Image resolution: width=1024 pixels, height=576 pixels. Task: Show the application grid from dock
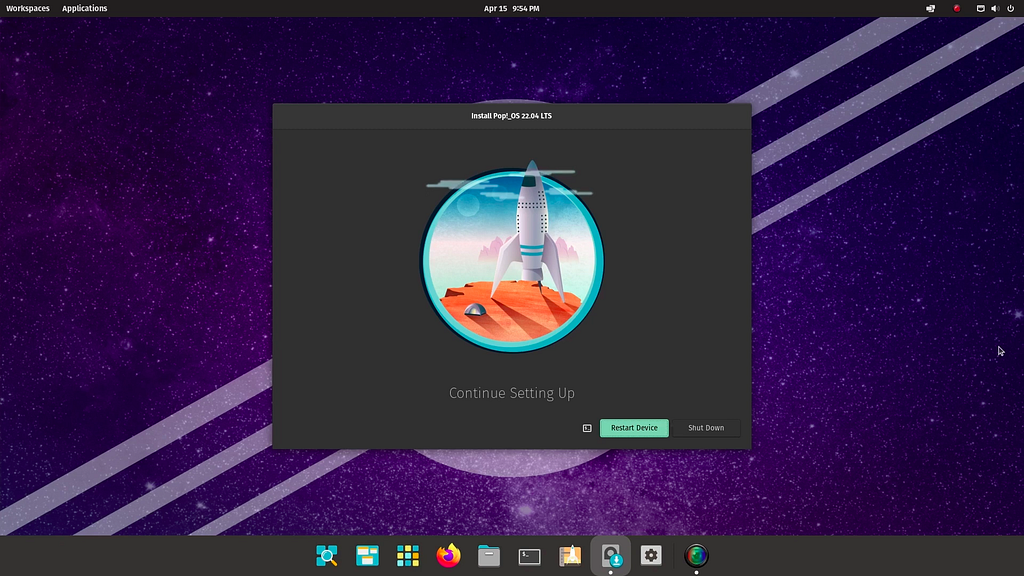408,556
